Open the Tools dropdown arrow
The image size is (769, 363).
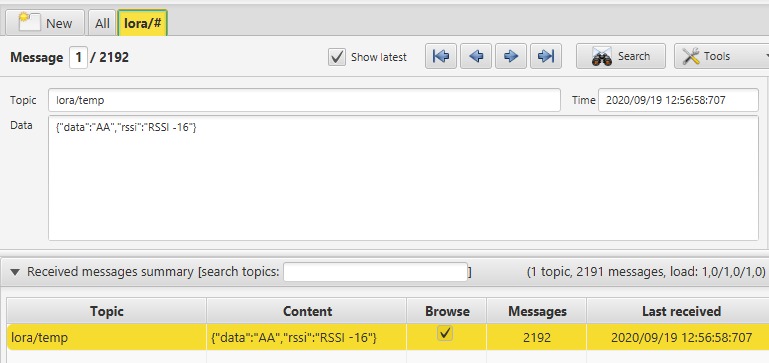[x=766, y=56]
